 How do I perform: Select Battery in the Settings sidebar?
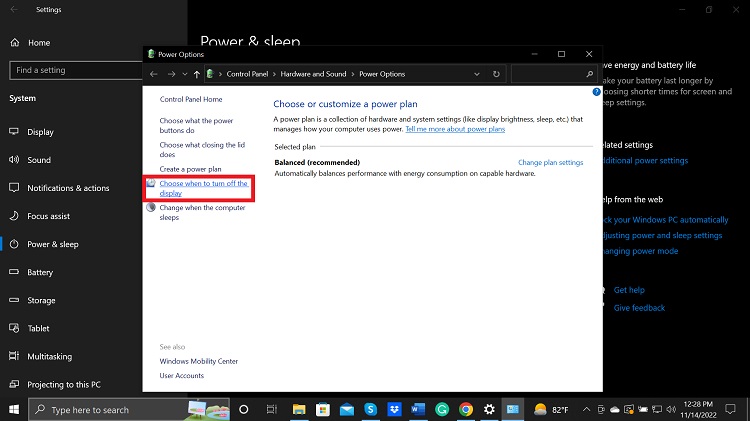[40, 272]
